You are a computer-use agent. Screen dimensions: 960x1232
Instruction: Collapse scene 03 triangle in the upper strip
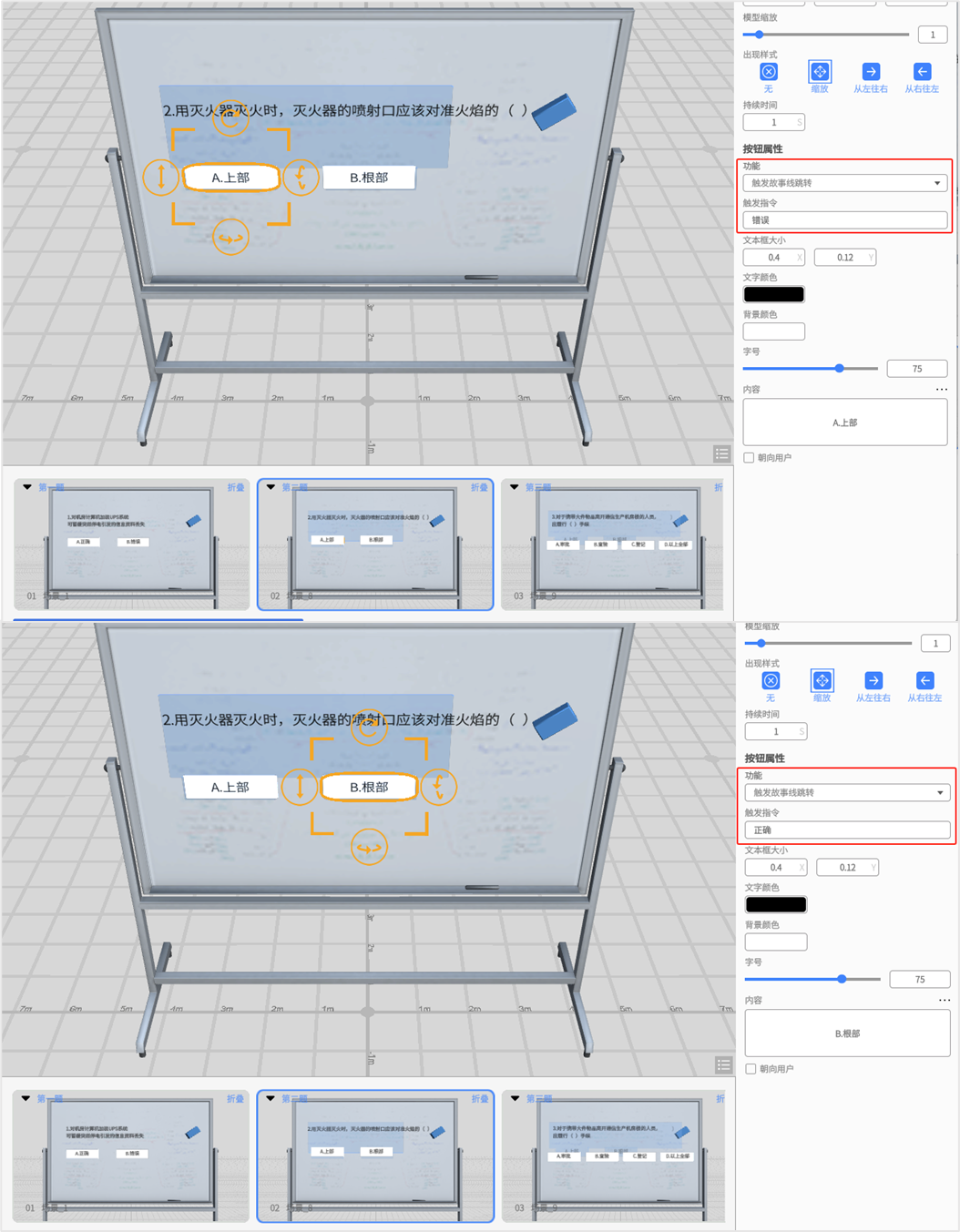[515, 487]
